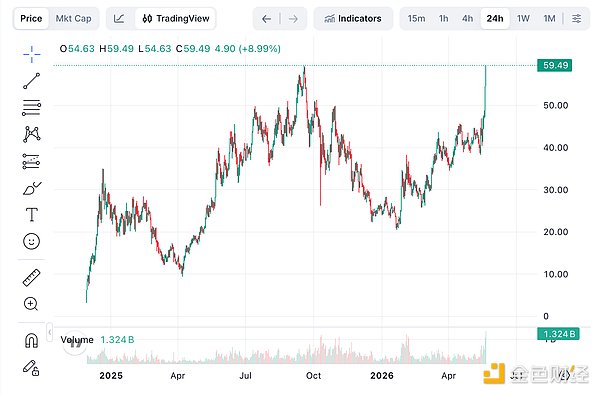This screenshot has height=395, width=600.
Task: Set interval to 1M
Action: [x=549, y=18]
